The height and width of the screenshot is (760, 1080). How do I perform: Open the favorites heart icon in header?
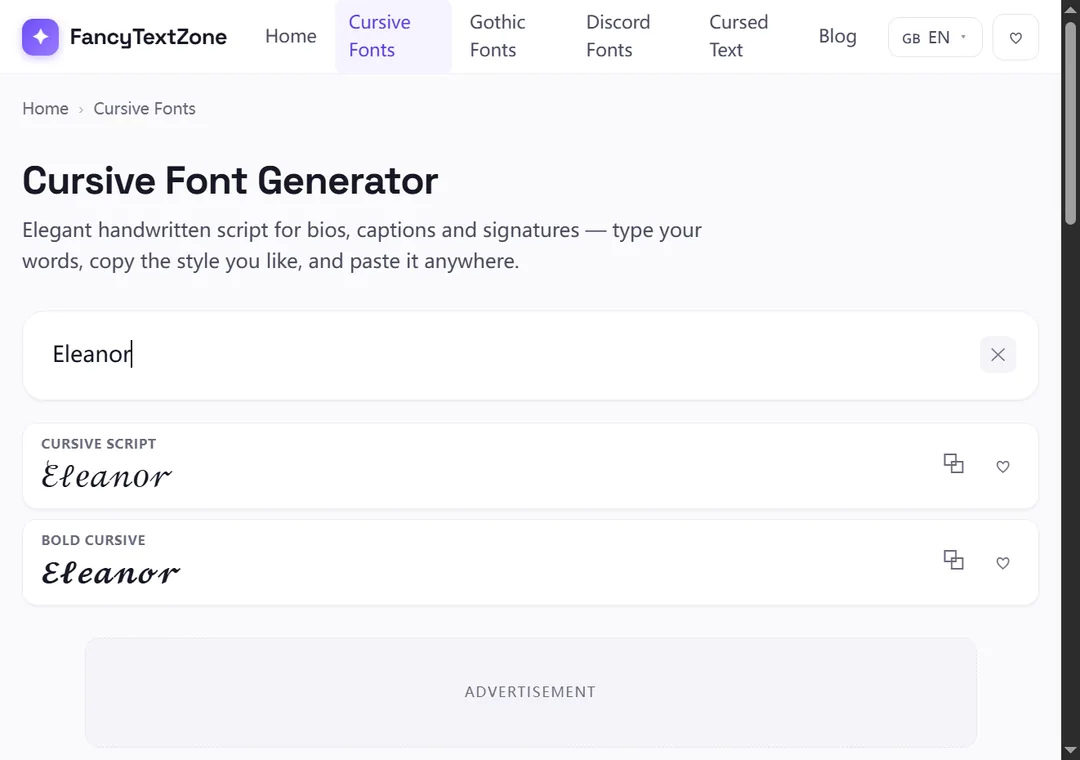(1015, 37)
